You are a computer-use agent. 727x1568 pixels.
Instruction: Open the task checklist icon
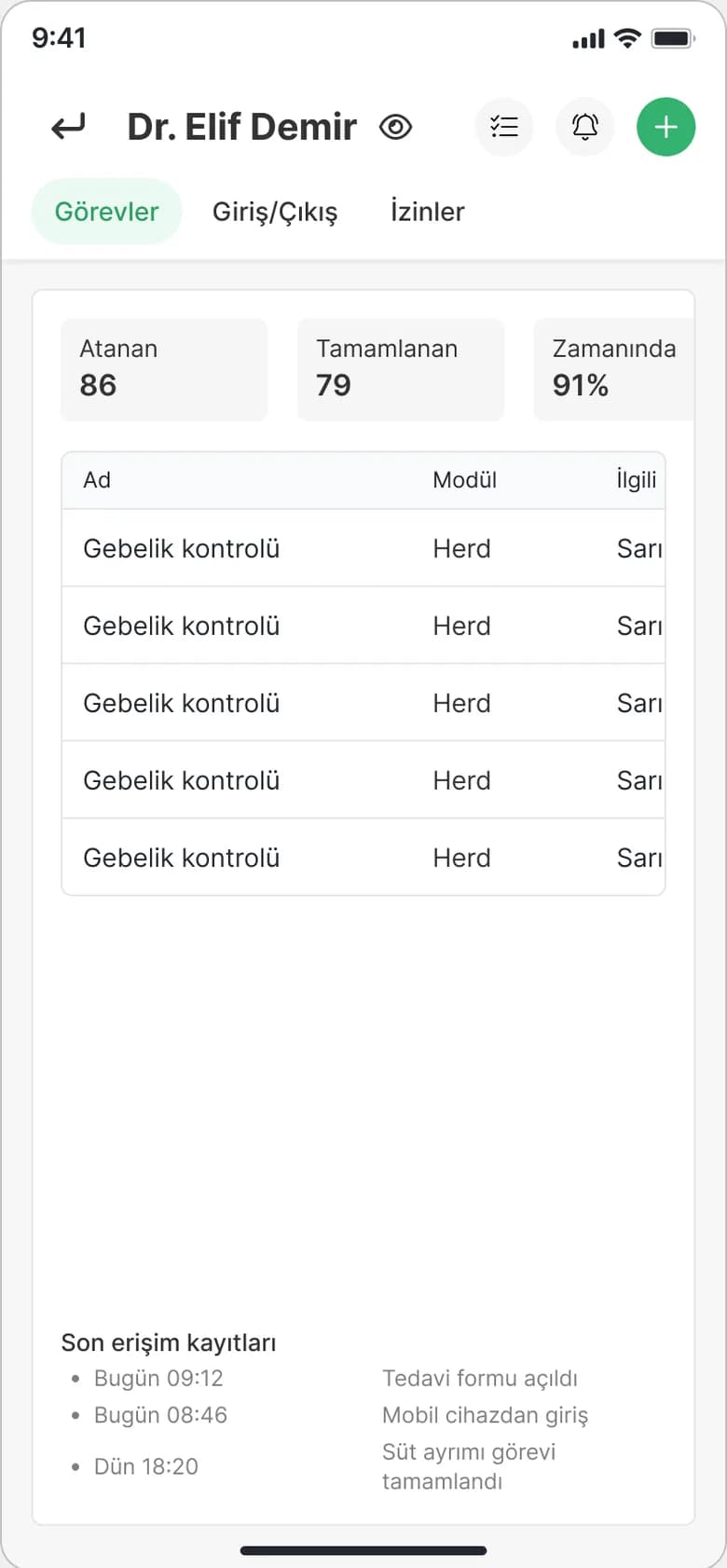click(504, 127)
